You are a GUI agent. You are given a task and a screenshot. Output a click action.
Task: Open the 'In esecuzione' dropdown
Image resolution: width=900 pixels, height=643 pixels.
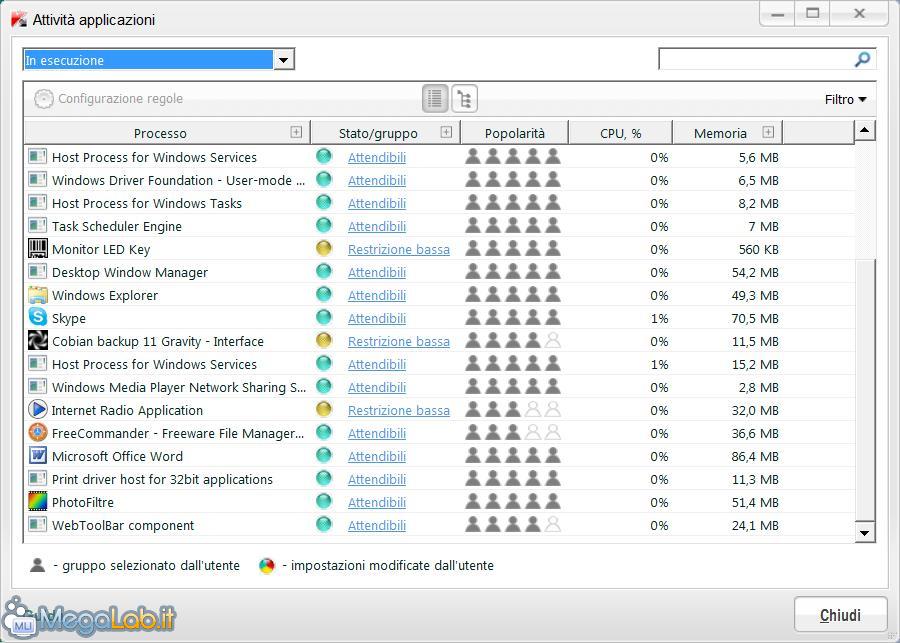[284, 60]
